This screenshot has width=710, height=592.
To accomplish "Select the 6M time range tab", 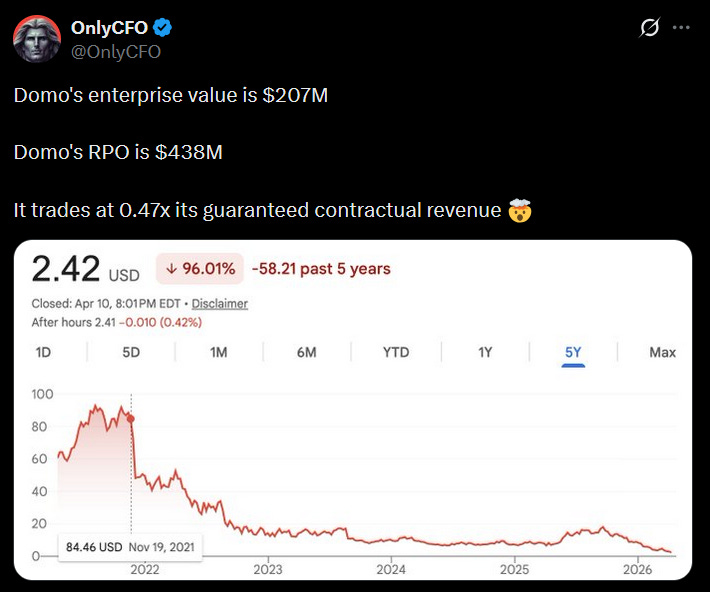I will click(x=307, y=352).
